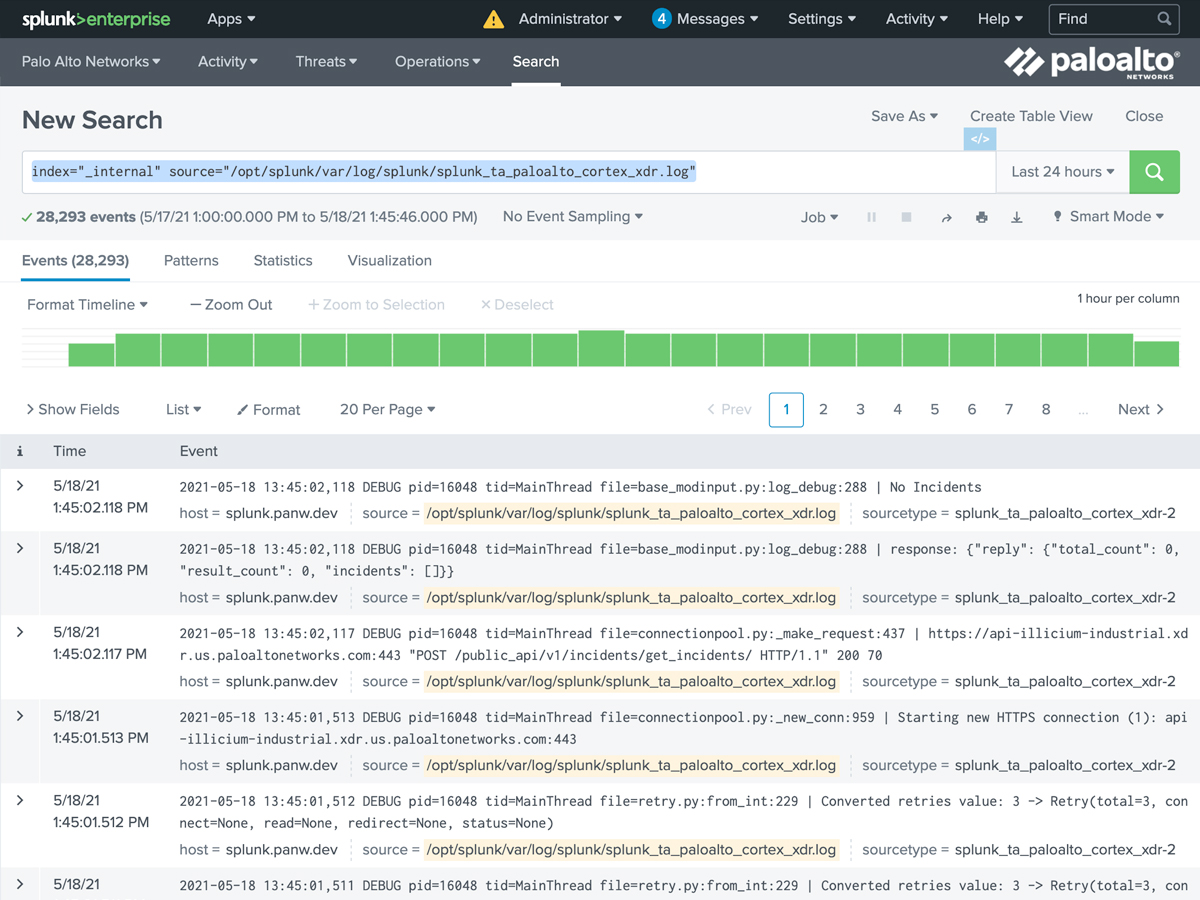The height and width of the screenshot is (900, 1200).
Task: Open the Last 24 hours time picker
Action: coord(1061,172)
